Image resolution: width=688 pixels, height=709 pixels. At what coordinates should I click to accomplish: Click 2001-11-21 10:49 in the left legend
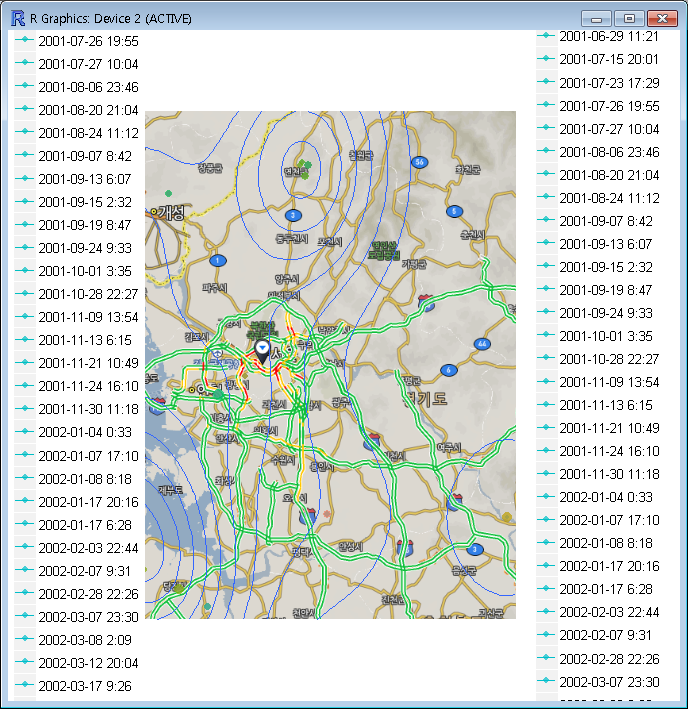(88, 363)
